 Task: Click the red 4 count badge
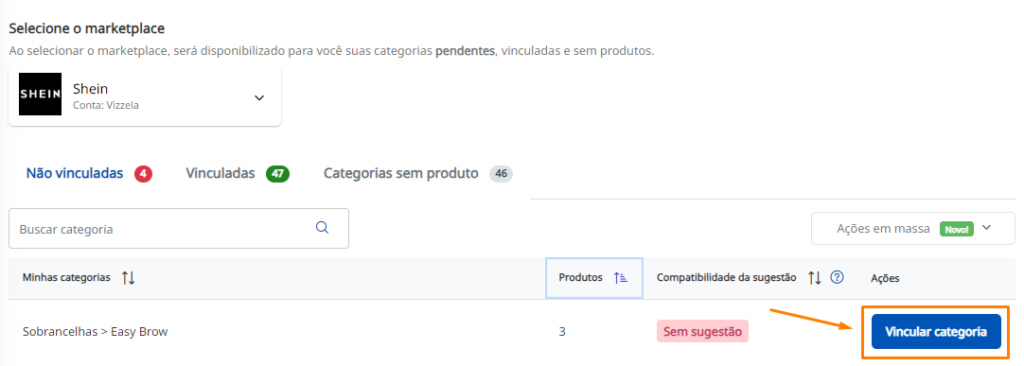(143, 174)
